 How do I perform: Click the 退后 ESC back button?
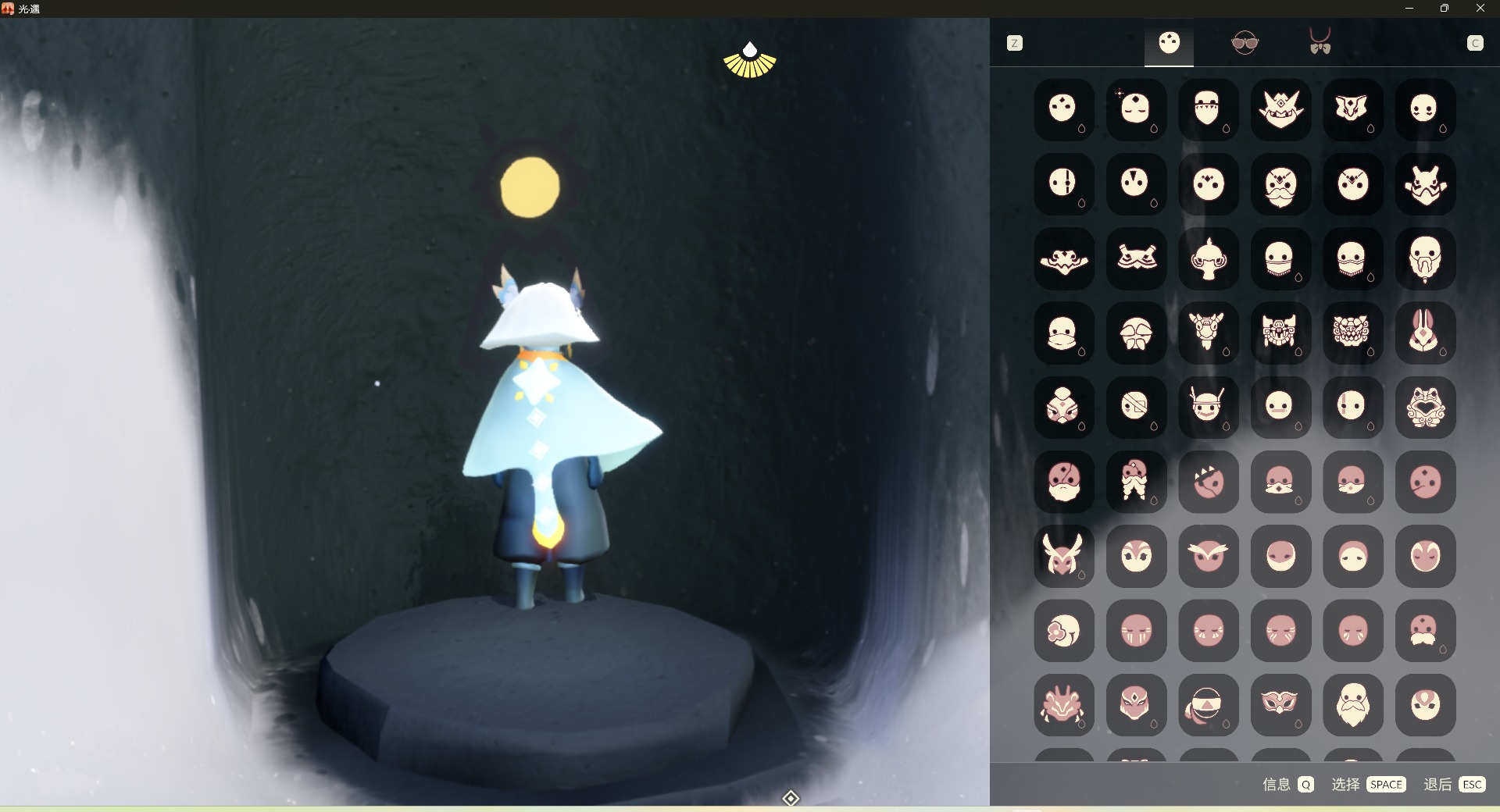1455,785
